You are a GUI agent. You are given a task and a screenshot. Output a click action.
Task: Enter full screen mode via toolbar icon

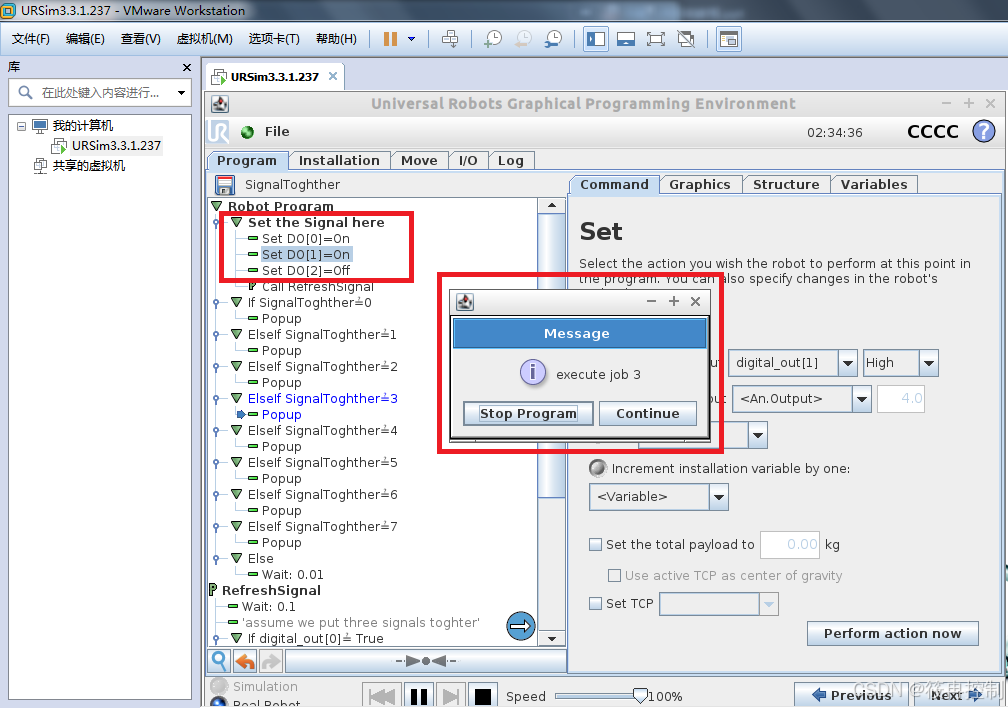(x=656, y=39)
